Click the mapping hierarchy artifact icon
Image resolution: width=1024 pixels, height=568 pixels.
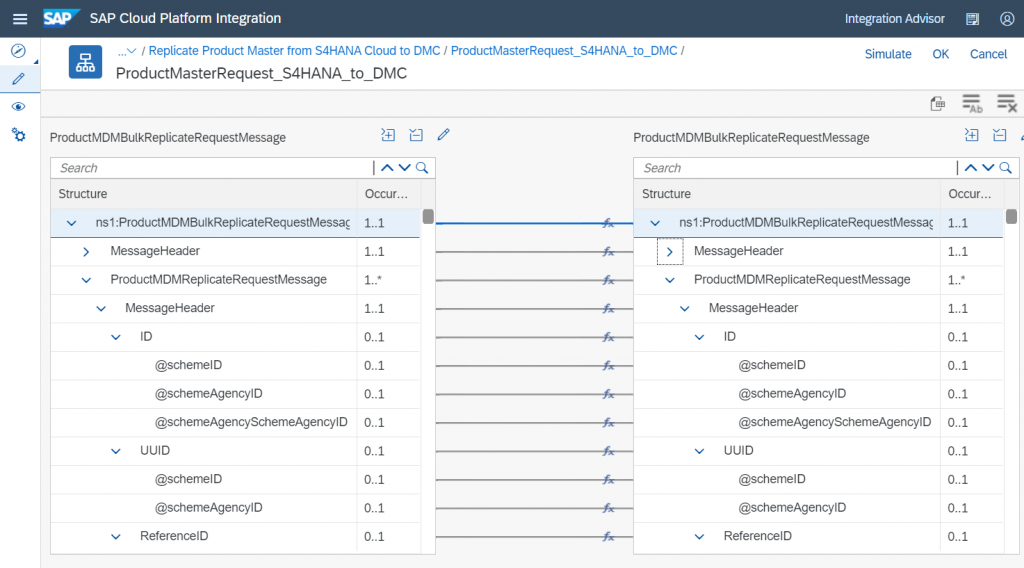86,62
